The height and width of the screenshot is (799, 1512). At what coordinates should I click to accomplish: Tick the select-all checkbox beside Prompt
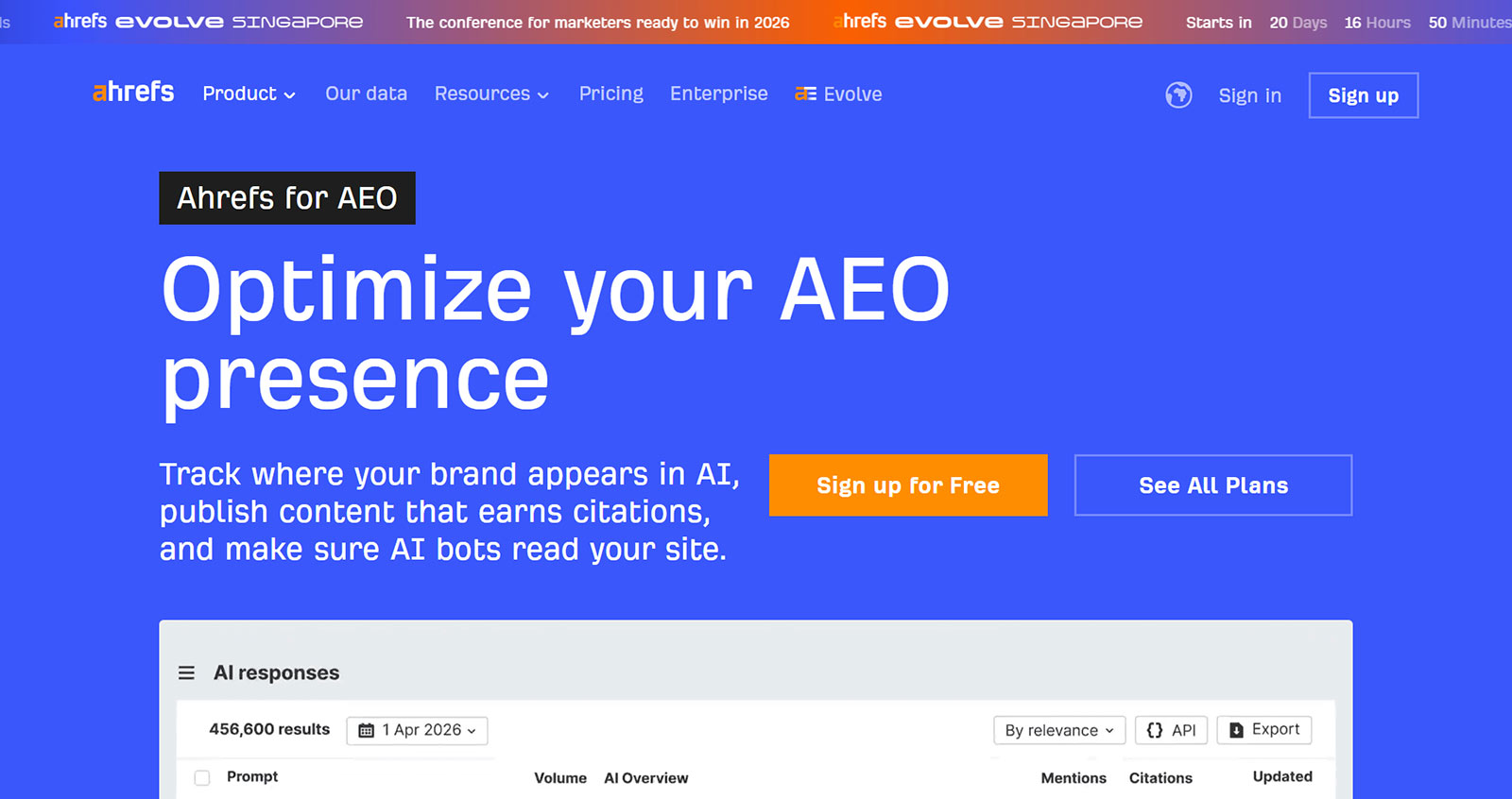pyautogui.click(x=202, y=778)
